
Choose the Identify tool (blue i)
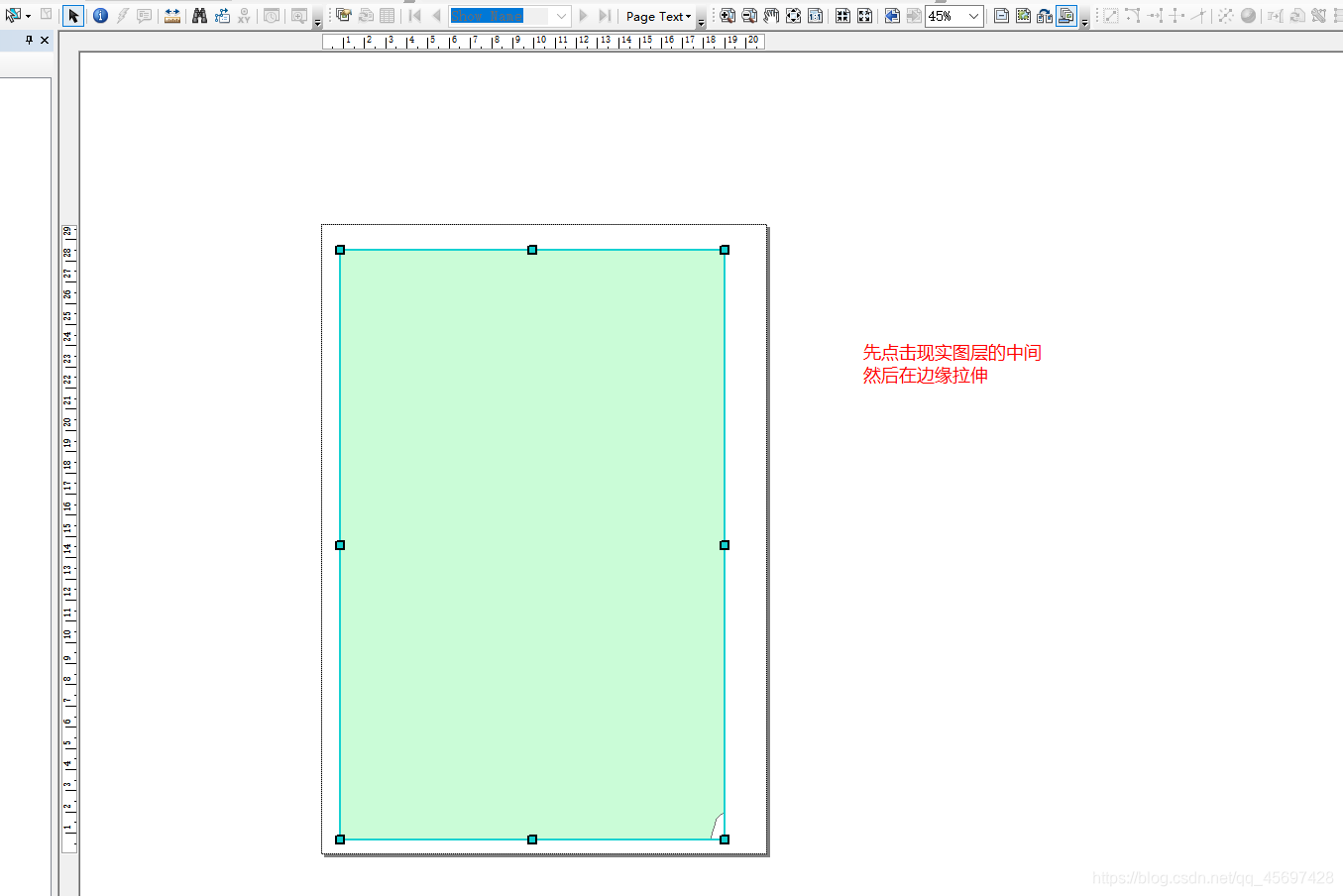tap(100, 16)
